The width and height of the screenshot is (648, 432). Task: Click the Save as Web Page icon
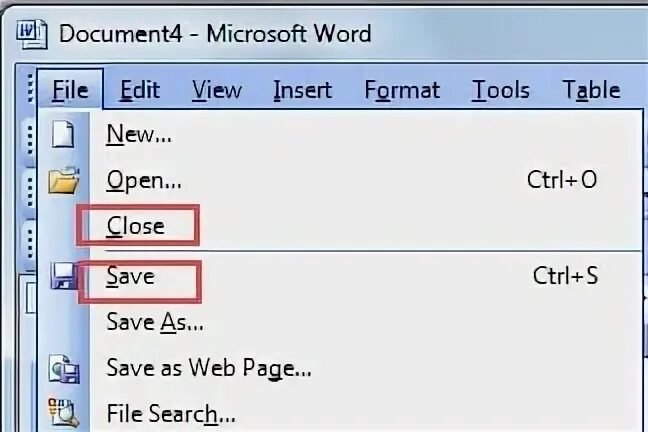(64, 368)
